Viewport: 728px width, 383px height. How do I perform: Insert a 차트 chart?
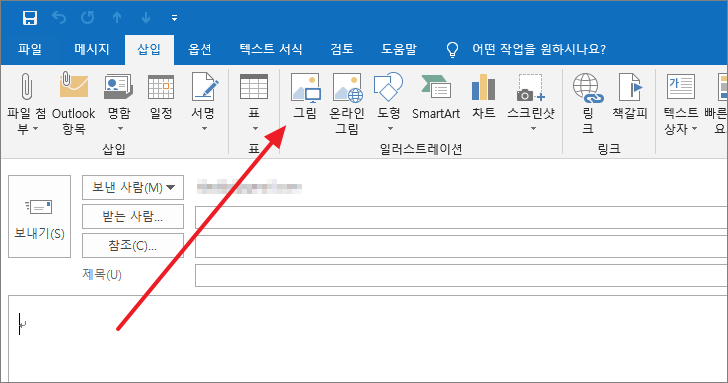tap(484, 97)
